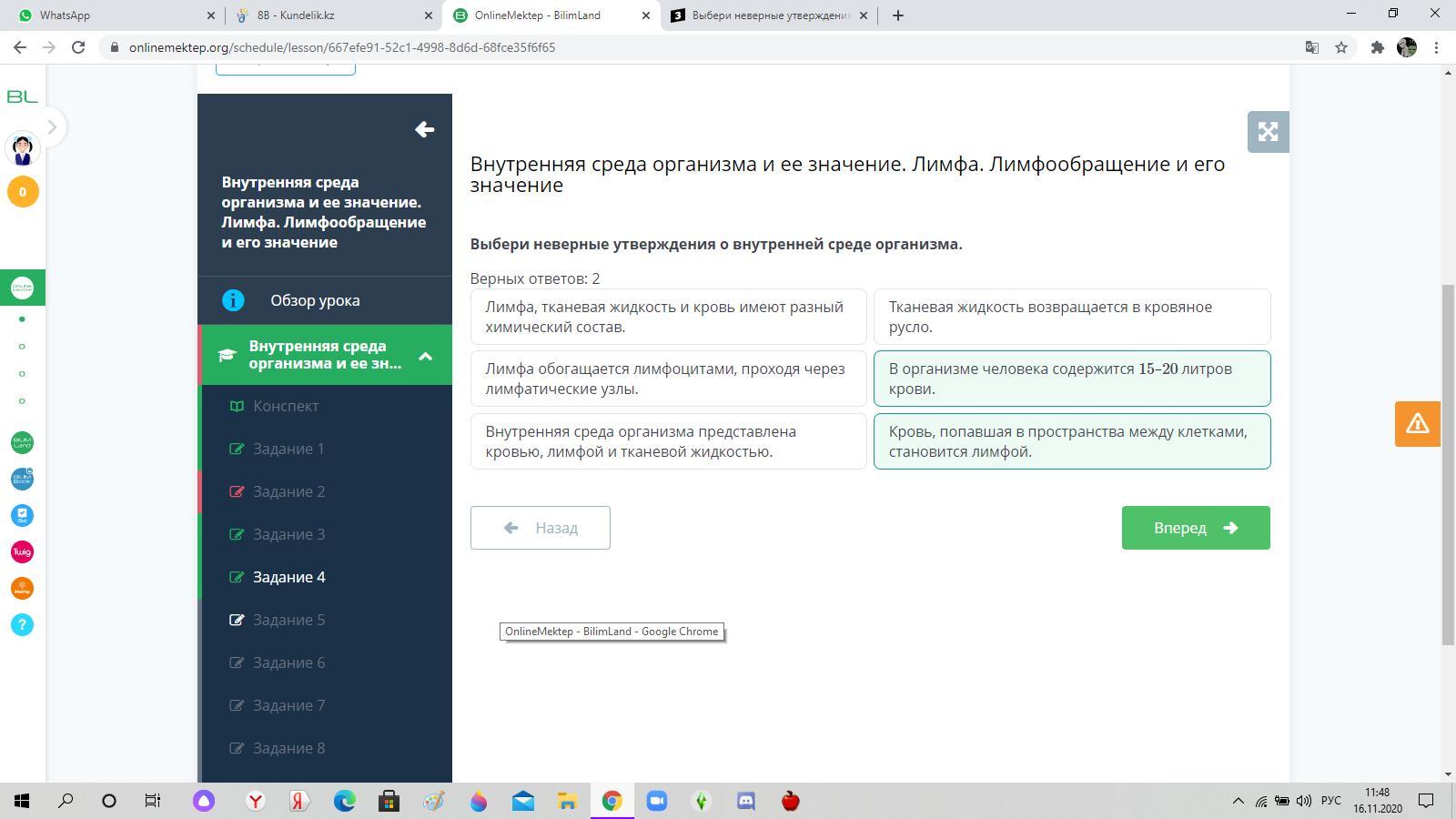The height and width of the screenshot is (819, 1456).
Task: Show hidden system tray icons chevron
Action: tap(1238, 801)
